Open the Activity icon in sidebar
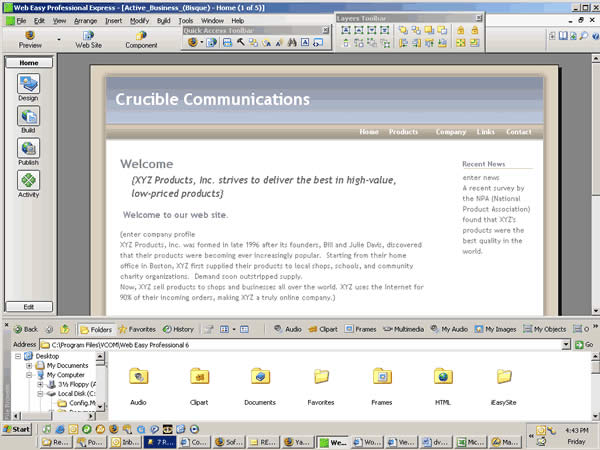Screen dimensions: 600x450 click(x=28, y=180)
